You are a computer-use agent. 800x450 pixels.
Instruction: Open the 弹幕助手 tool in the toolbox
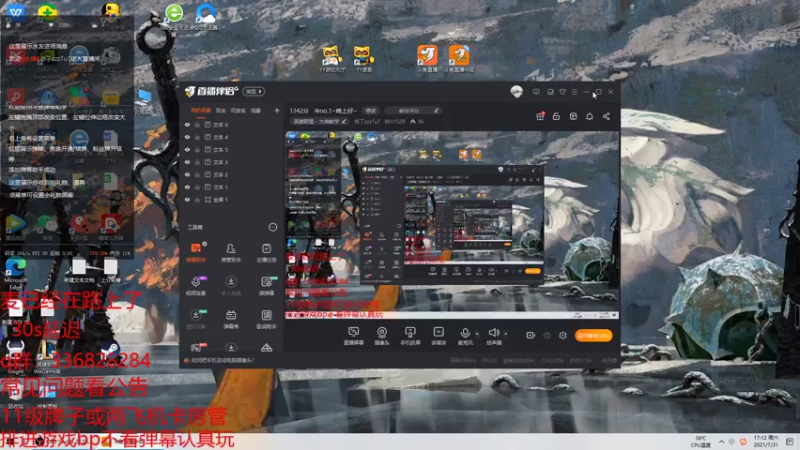(x=196, y=252)
